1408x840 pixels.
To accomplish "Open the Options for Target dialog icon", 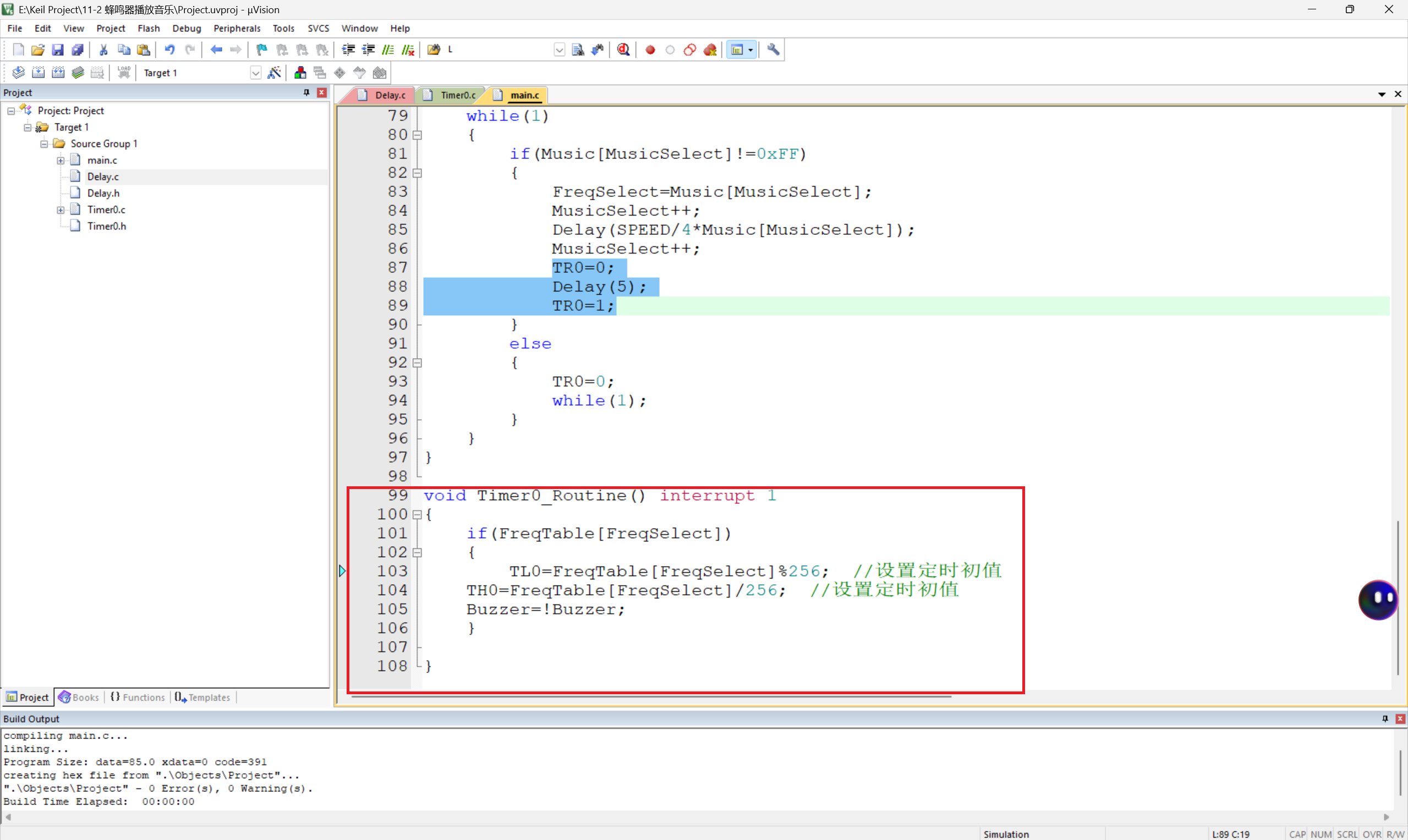I will click(274, 73).
